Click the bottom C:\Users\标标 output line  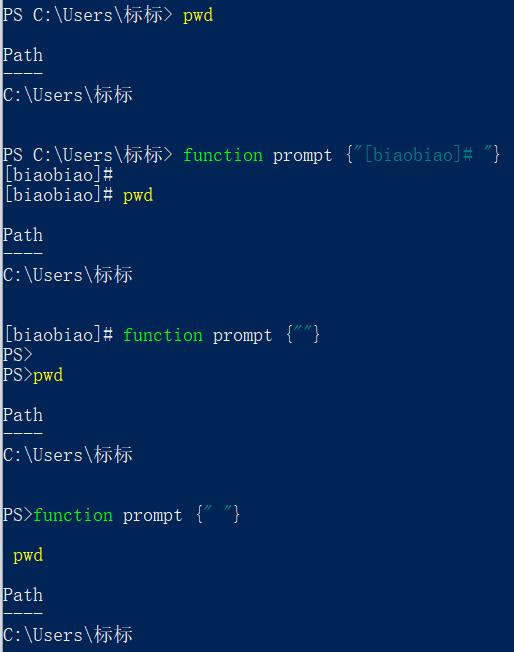click(68, 635)
